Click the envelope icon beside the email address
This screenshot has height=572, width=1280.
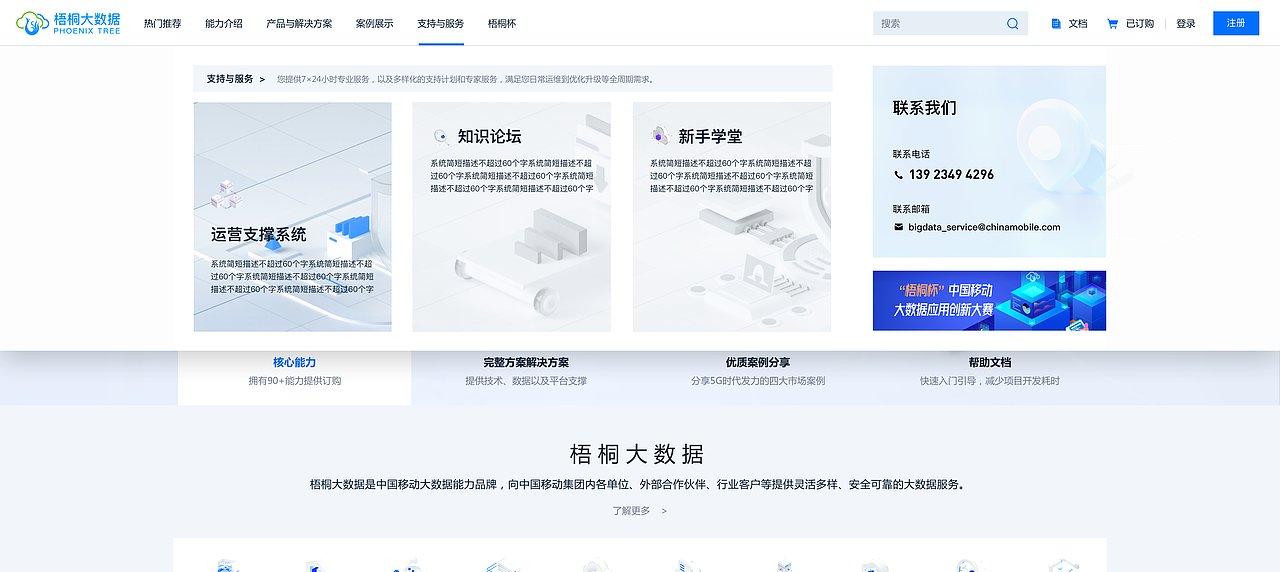(898, 227)
